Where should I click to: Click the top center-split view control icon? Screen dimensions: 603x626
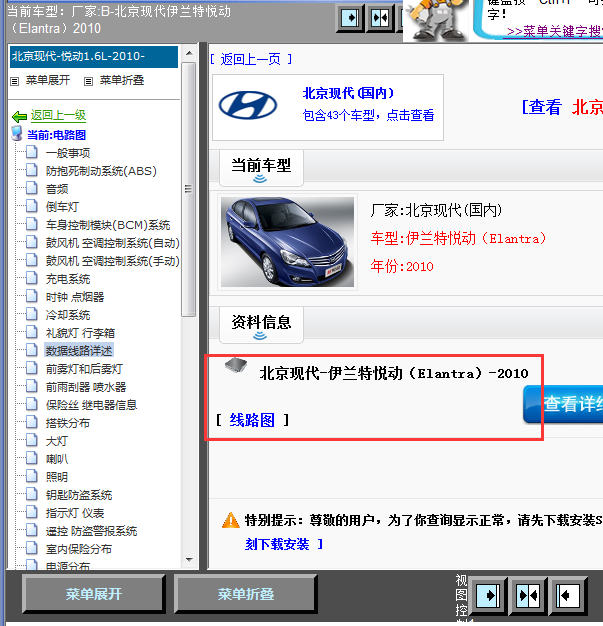[380, 18]
